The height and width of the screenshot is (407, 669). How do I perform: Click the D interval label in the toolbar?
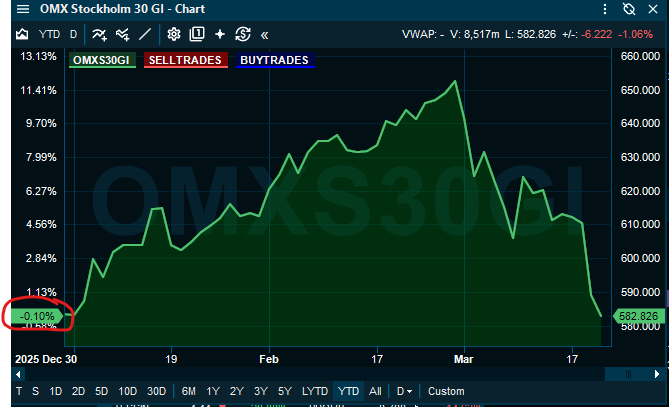(73, 34)
